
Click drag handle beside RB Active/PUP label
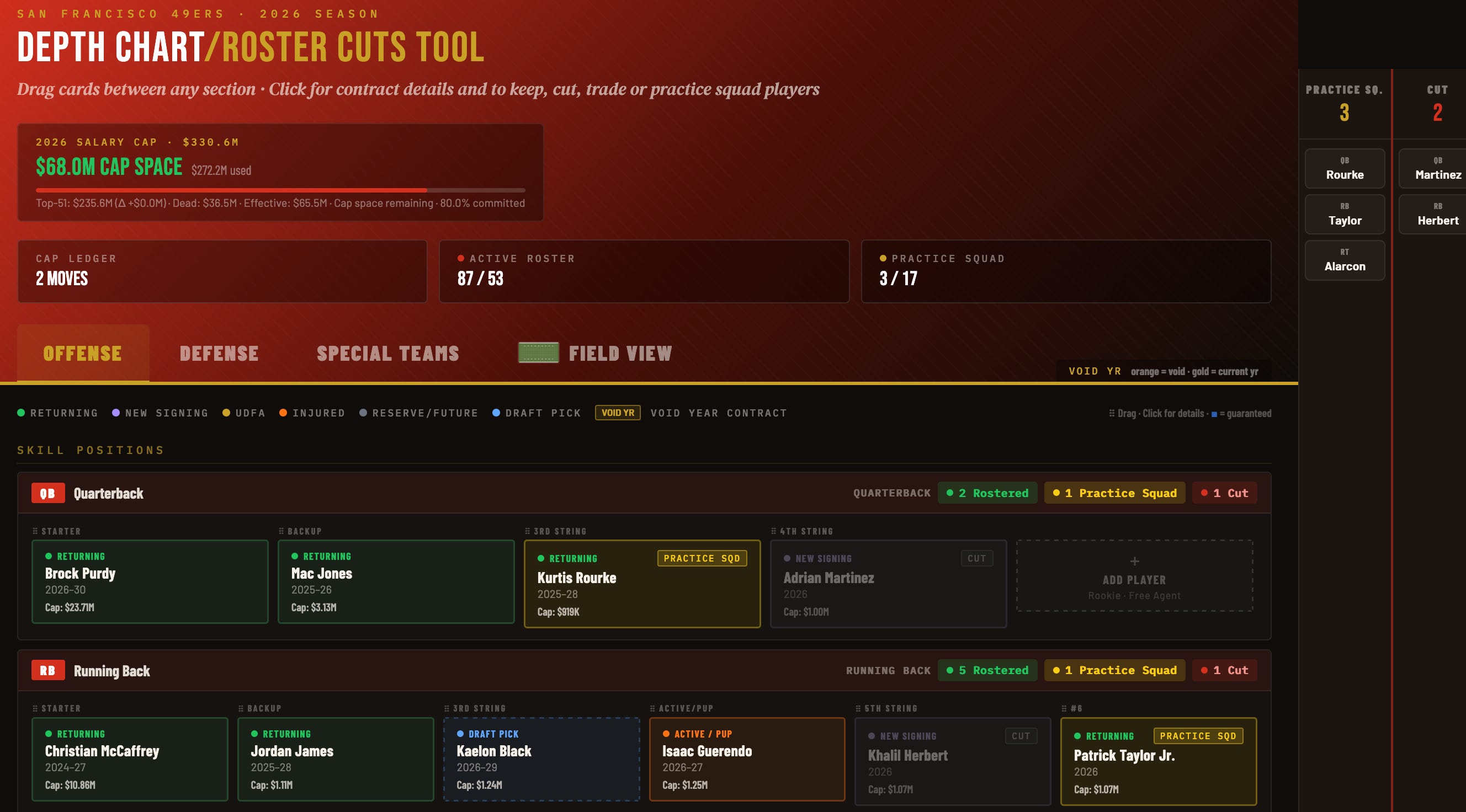click(653, 708)
